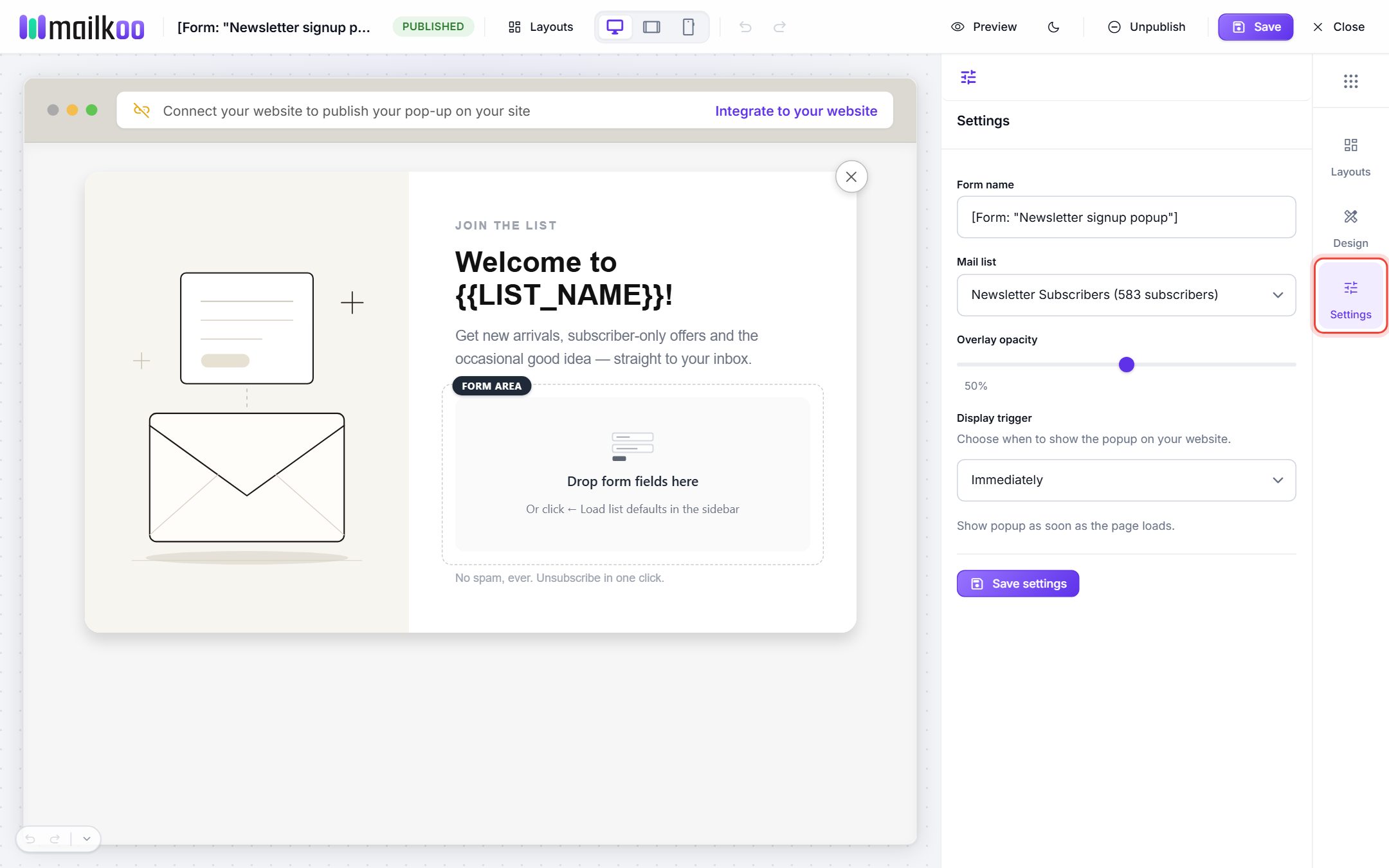Click the redo arrow in top toolbar

tap(779, 27)
